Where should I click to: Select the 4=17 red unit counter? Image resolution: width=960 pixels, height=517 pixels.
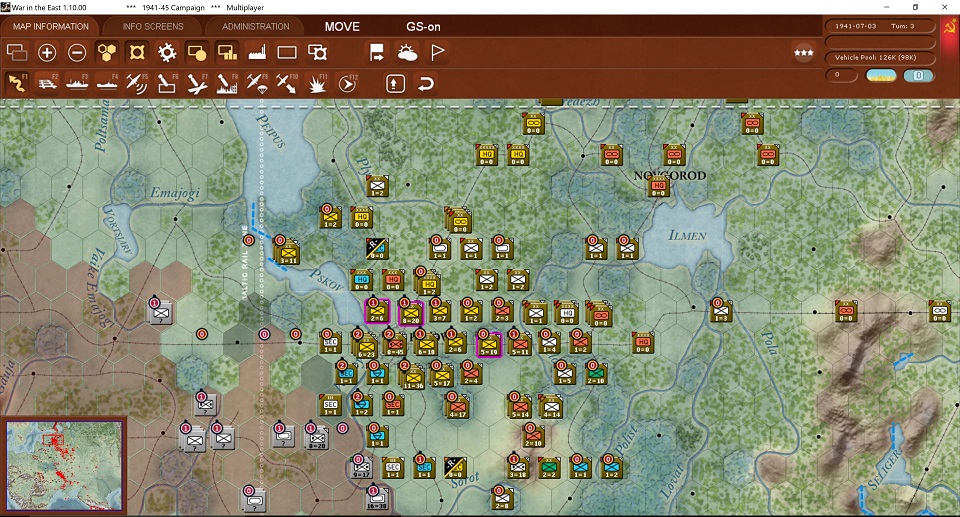click(x=458, y=407)
